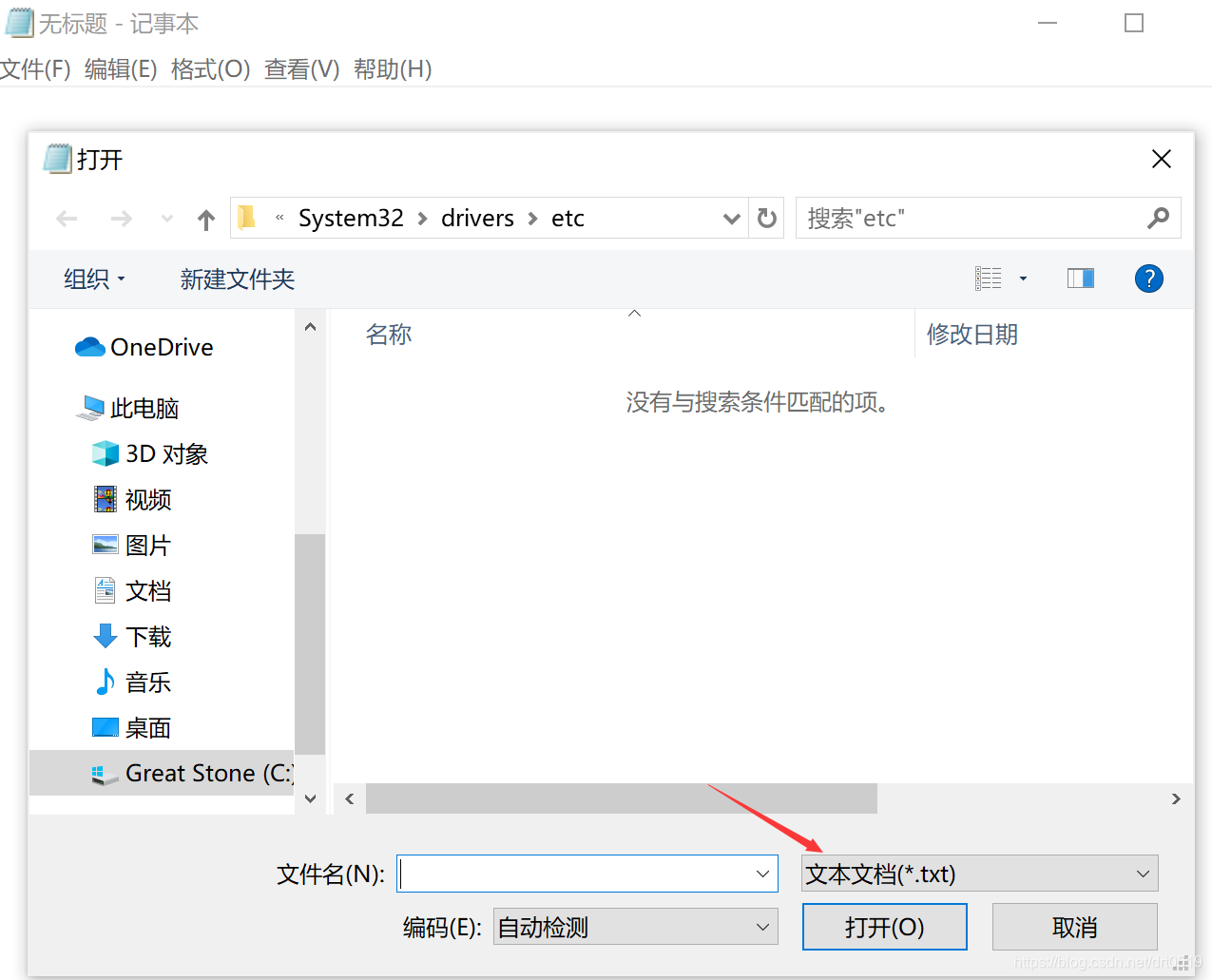The width and height of the screenshot is (1212, 980).
Task: Minimize the Notepad window
Action: tap(1048, 23)
